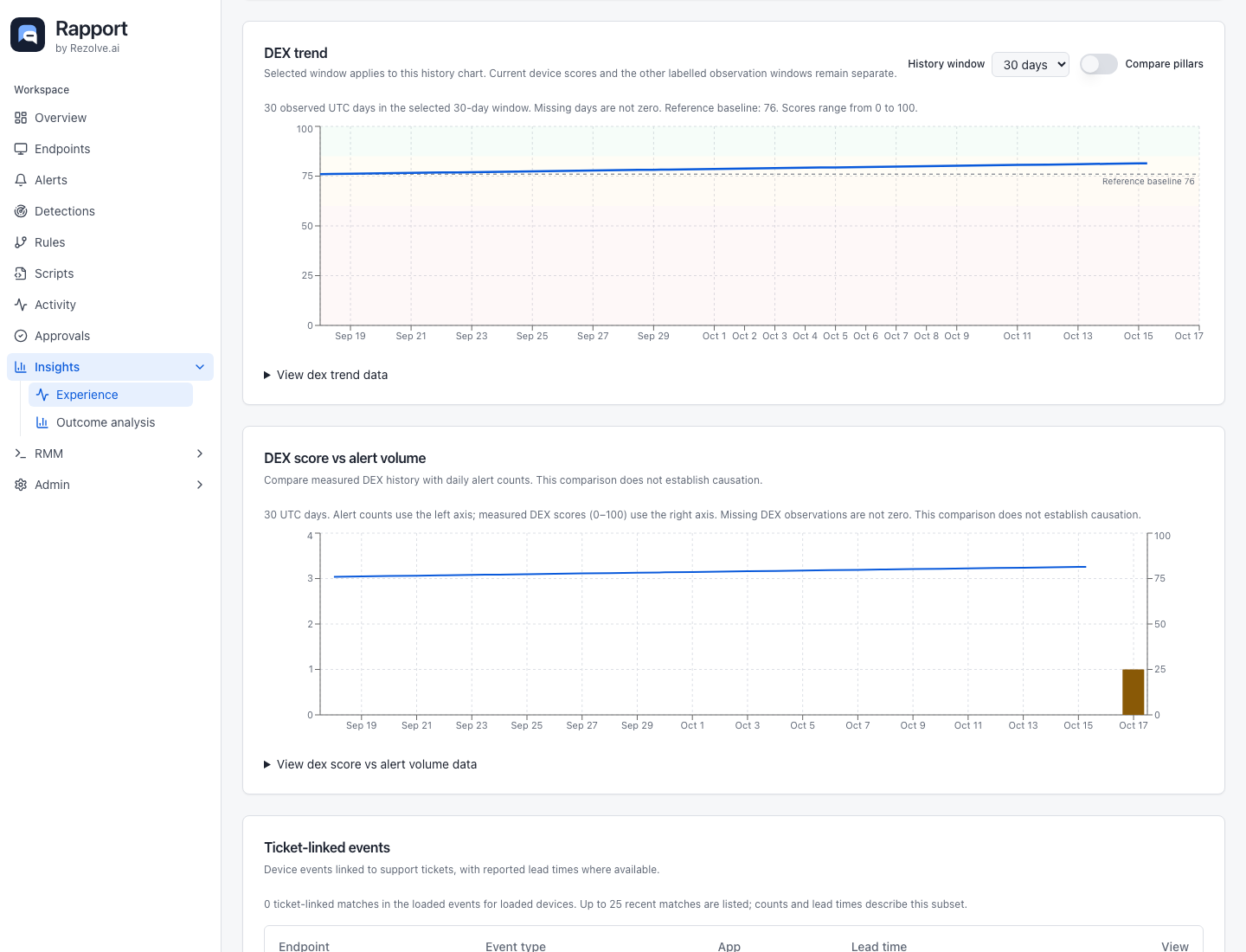
Task: Click the Scripts file icon
Action: 21,273
